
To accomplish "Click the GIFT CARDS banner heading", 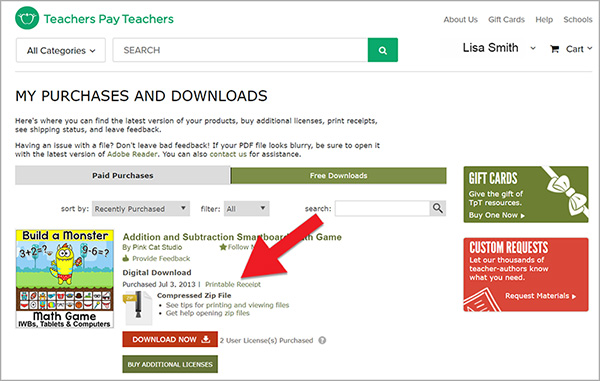I will 493,178.
